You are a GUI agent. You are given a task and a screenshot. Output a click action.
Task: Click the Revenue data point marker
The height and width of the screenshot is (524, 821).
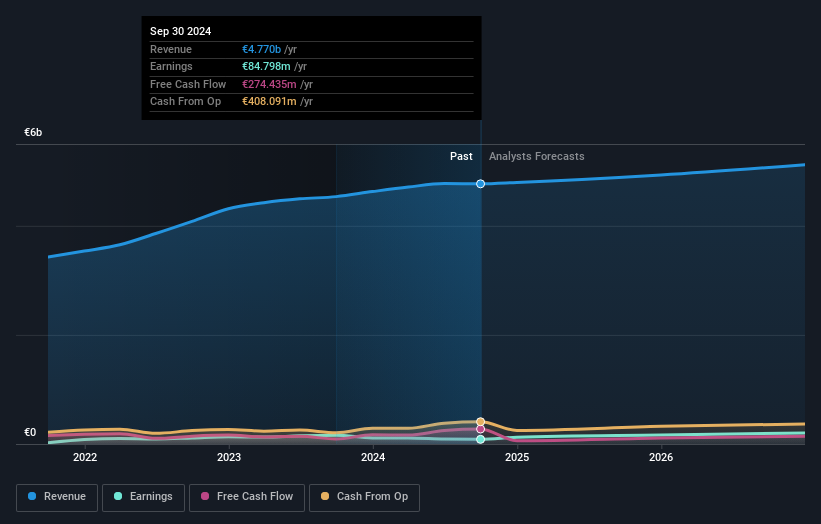(481, 184)
